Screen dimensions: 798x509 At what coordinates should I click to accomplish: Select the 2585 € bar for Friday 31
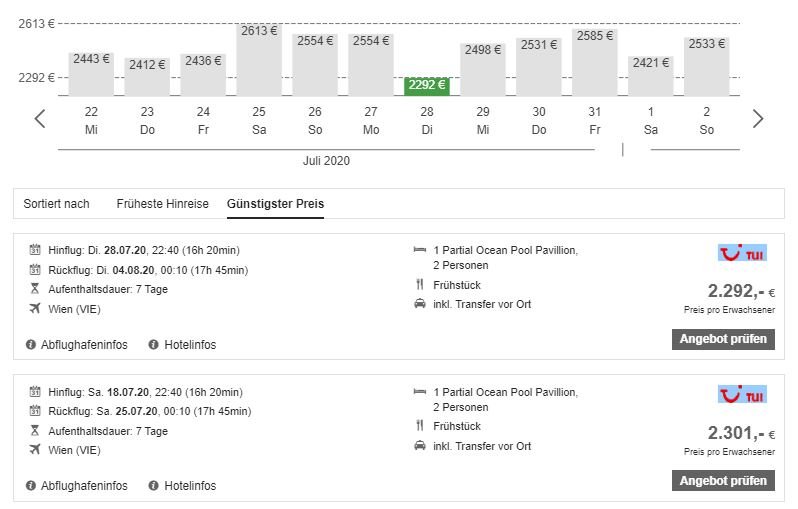tap(595, 62)
